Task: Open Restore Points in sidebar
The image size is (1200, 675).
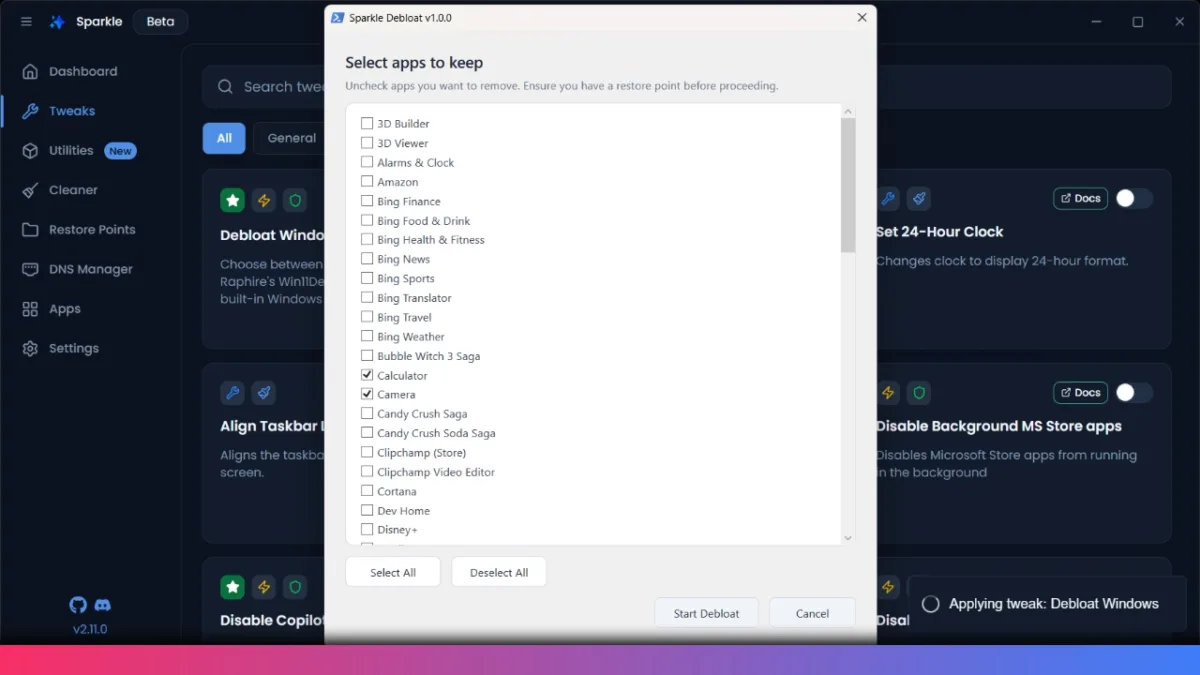Action: tap(92, 229)
